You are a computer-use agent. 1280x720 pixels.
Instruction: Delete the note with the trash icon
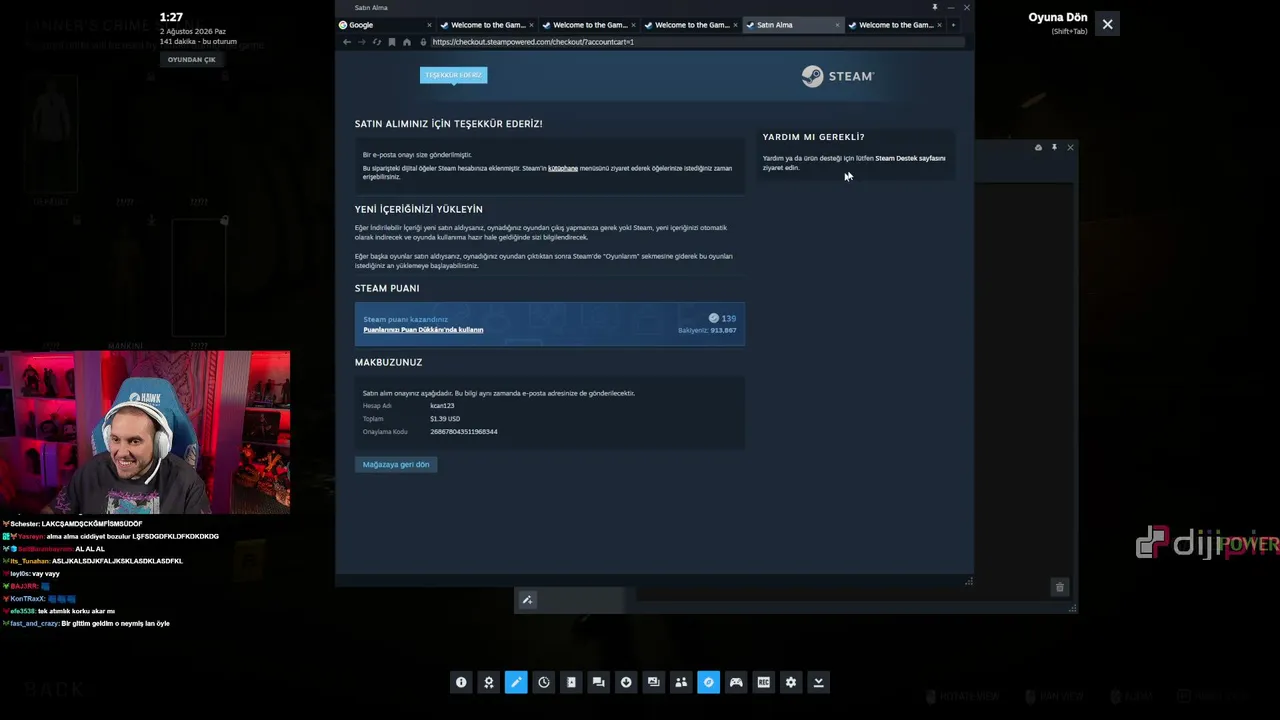pos(1060,587)
